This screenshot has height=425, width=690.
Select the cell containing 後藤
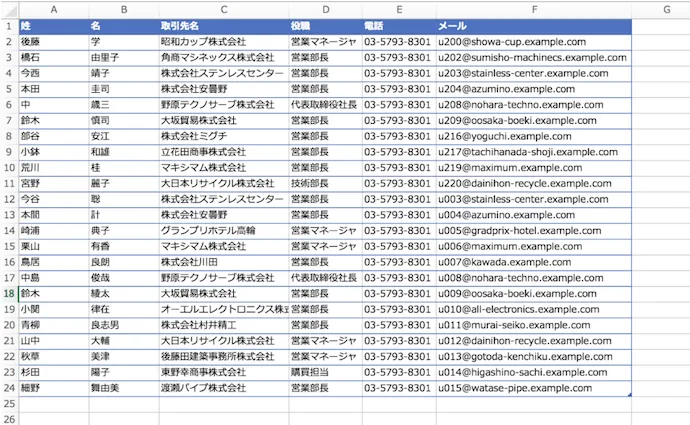point(52,42)
